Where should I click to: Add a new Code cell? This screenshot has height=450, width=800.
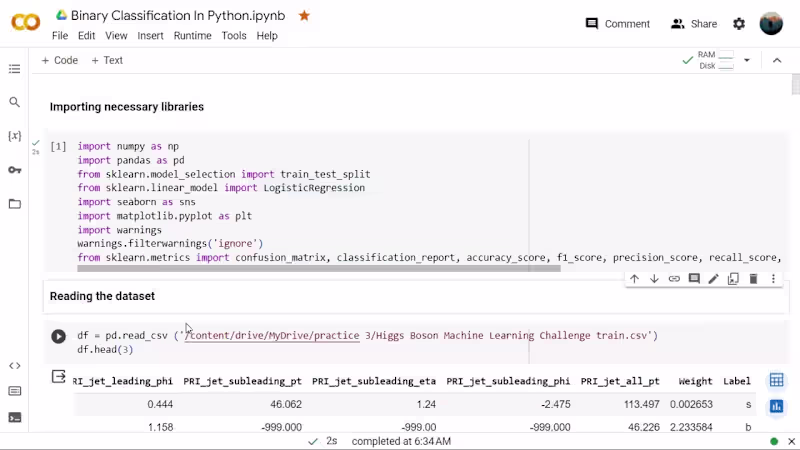click(x=60, y=60)
